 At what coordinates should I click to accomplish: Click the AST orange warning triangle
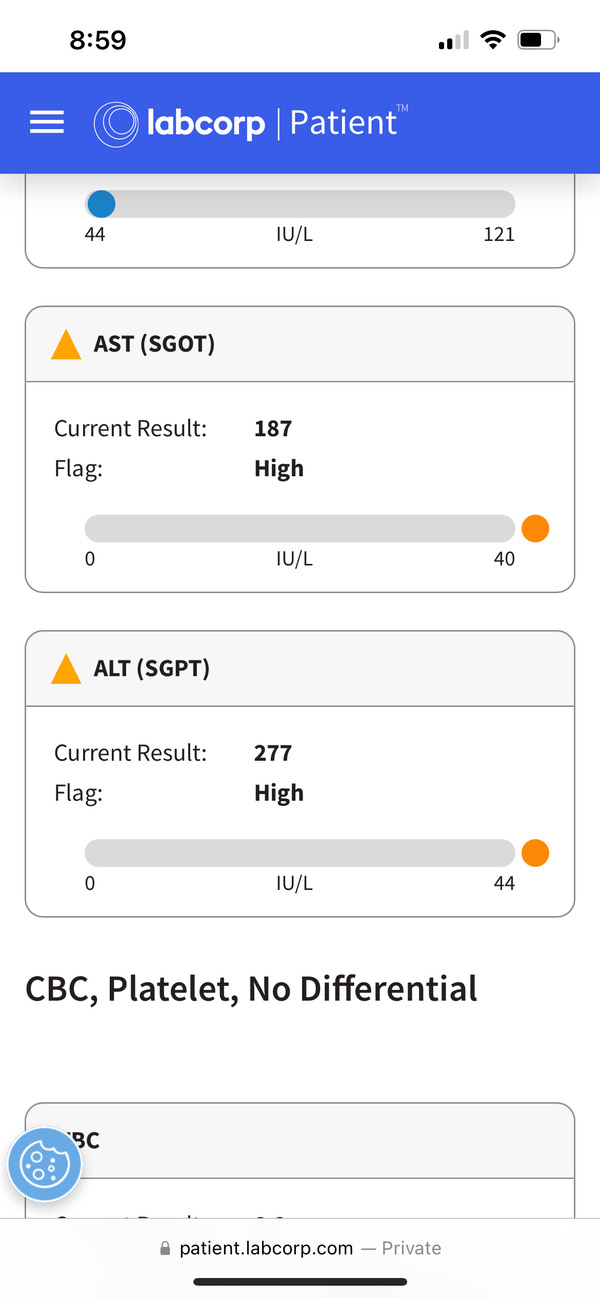click(66, 345)
